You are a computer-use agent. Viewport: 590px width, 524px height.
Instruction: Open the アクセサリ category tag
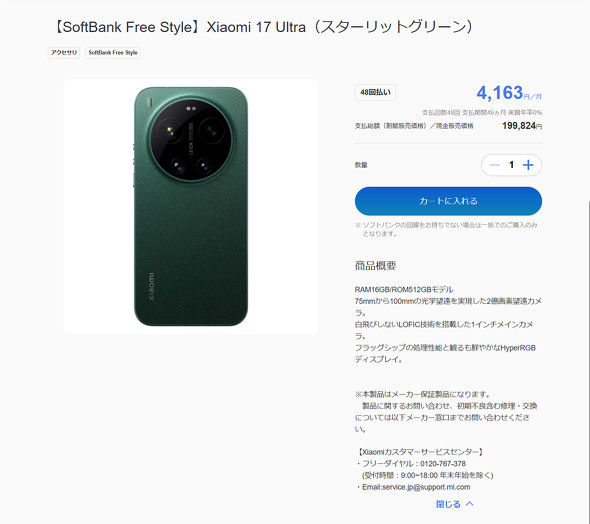[64, 53]
